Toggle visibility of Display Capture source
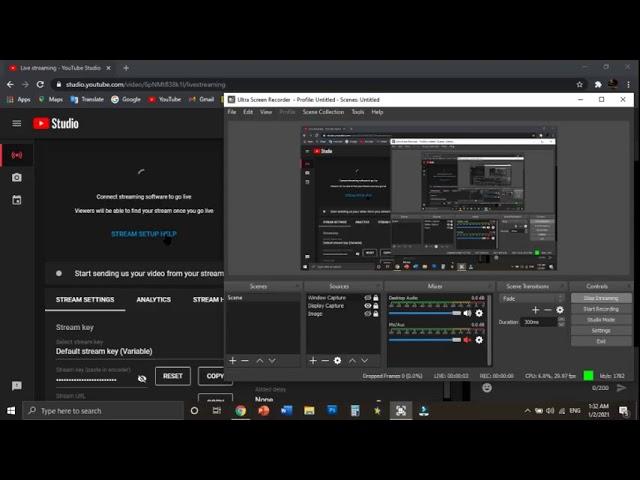The image size is (640, 480). coord(368,306)
